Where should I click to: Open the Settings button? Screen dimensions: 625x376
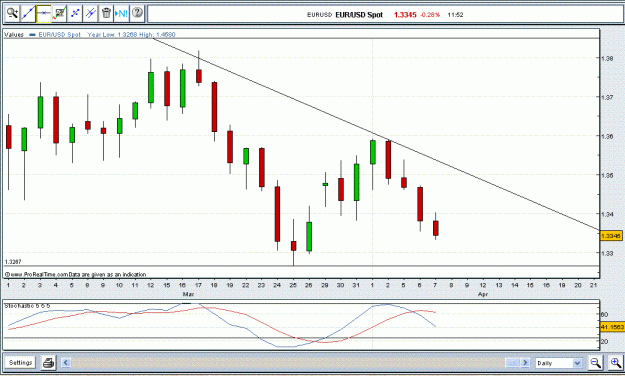(x=20, y=362)
